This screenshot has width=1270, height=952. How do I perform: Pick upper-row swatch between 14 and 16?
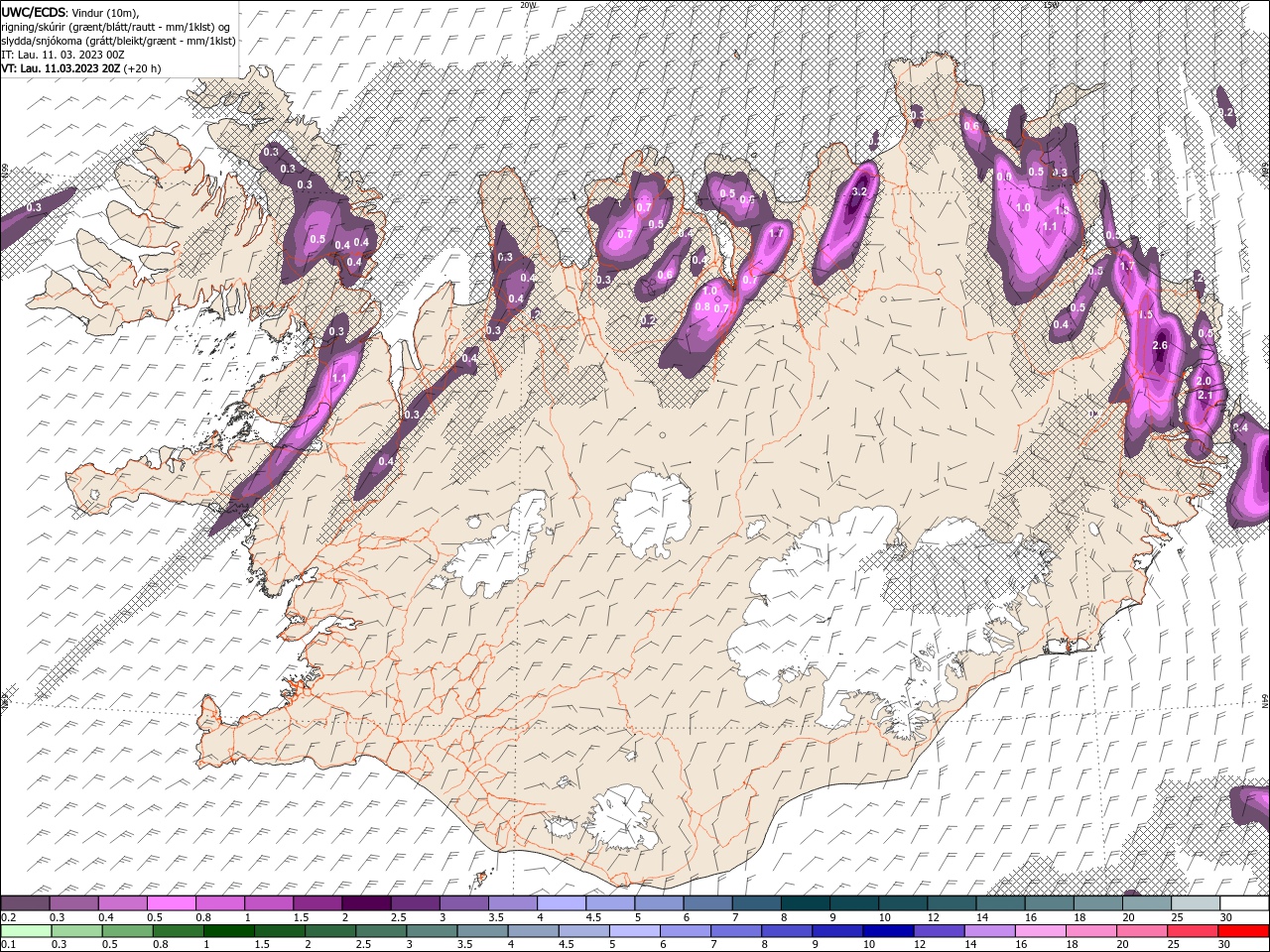click(1000, 903)
